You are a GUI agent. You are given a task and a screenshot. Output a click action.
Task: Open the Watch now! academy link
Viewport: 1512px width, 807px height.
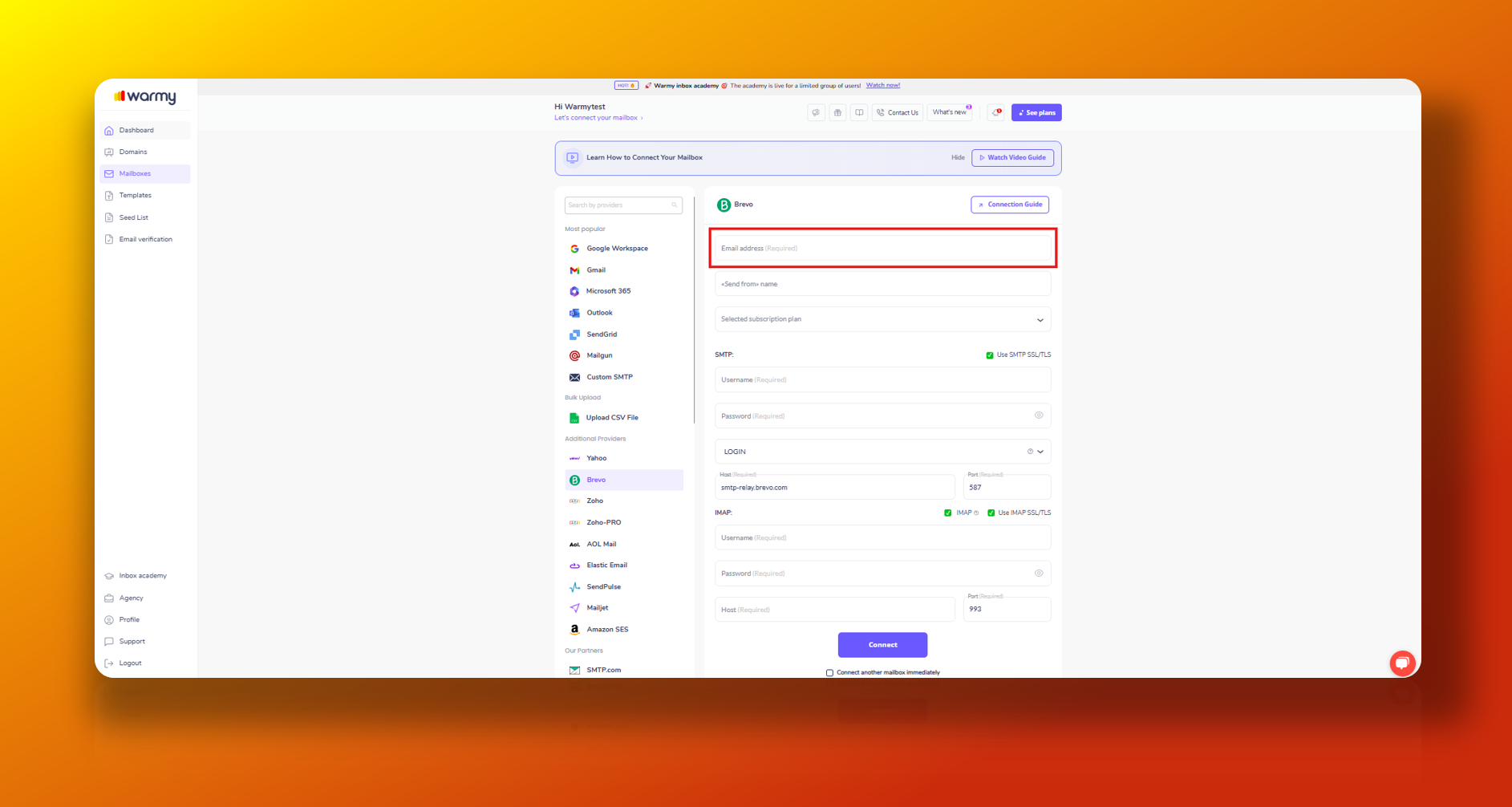coord(883,85)
